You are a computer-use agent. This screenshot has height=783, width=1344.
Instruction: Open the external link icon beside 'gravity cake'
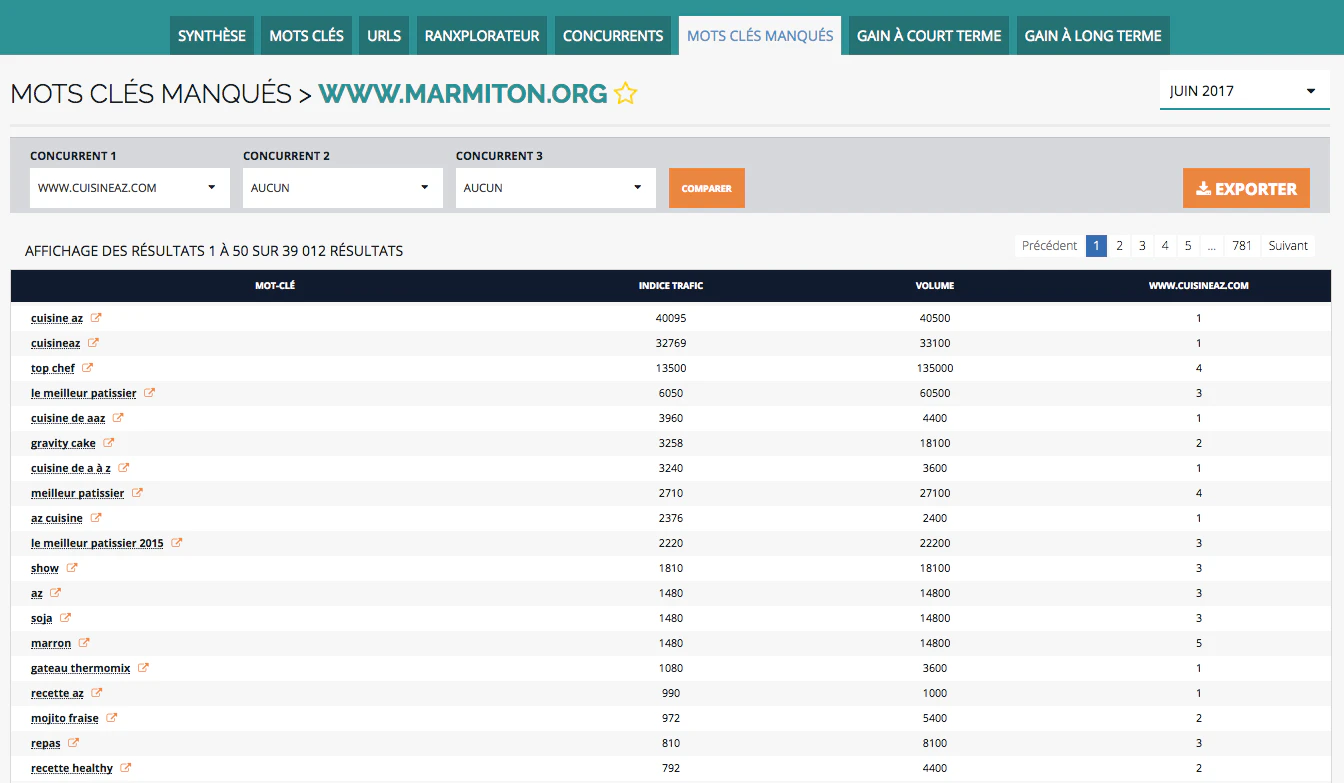pos(109,443)
